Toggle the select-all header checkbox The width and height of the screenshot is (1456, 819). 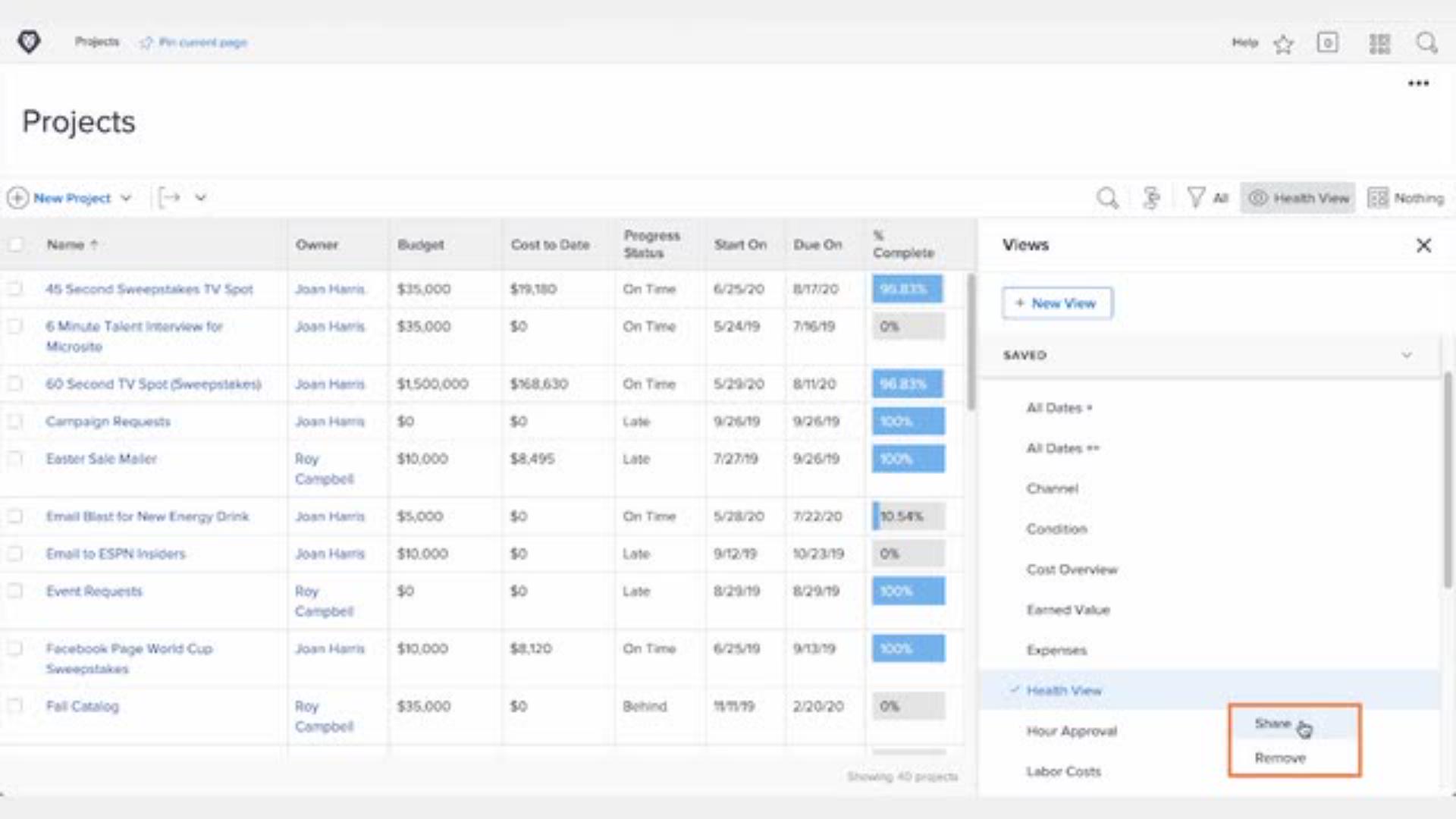coord(14,244)
